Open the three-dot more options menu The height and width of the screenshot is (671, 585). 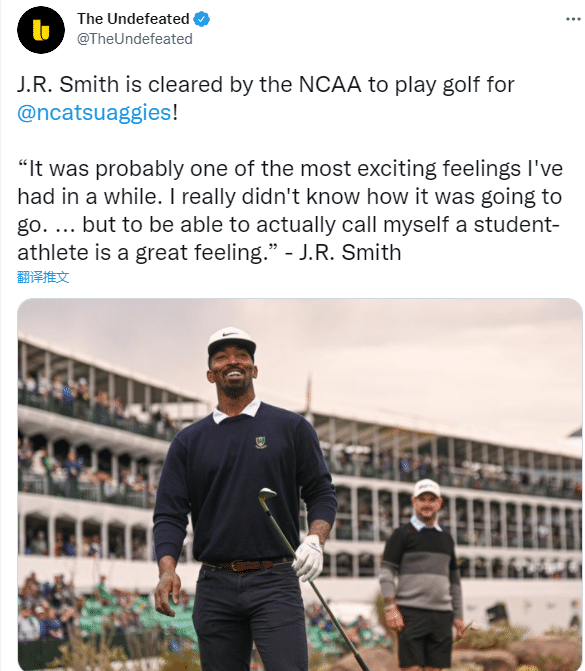pos(573,19)
